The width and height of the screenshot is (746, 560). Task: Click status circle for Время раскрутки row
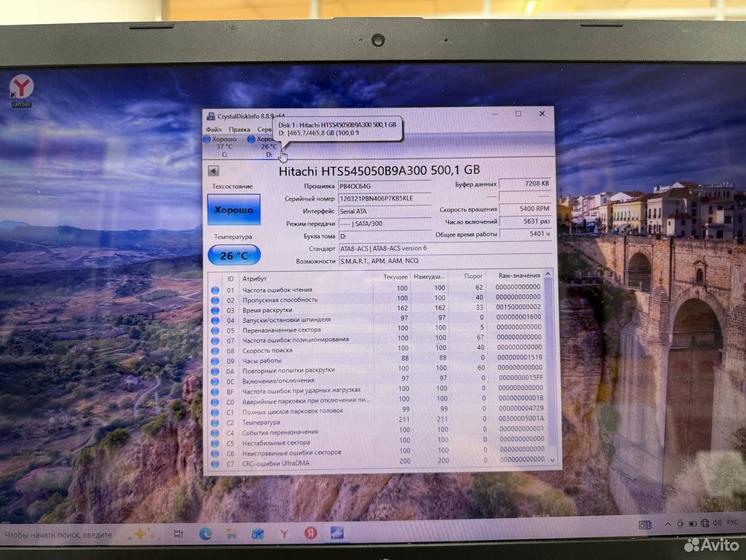point(215,310)
